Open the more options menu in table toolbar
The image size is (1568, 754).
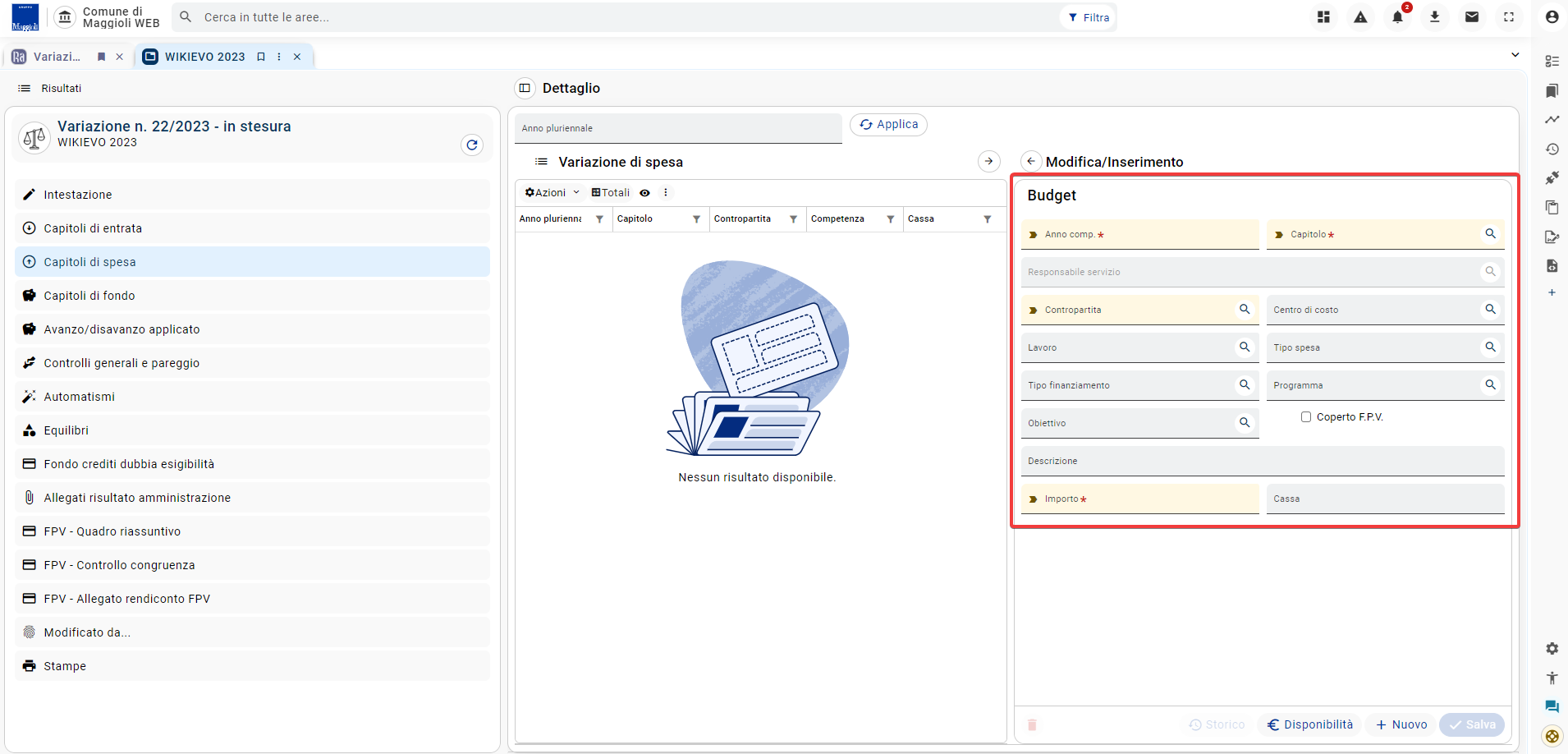point(666,193)
